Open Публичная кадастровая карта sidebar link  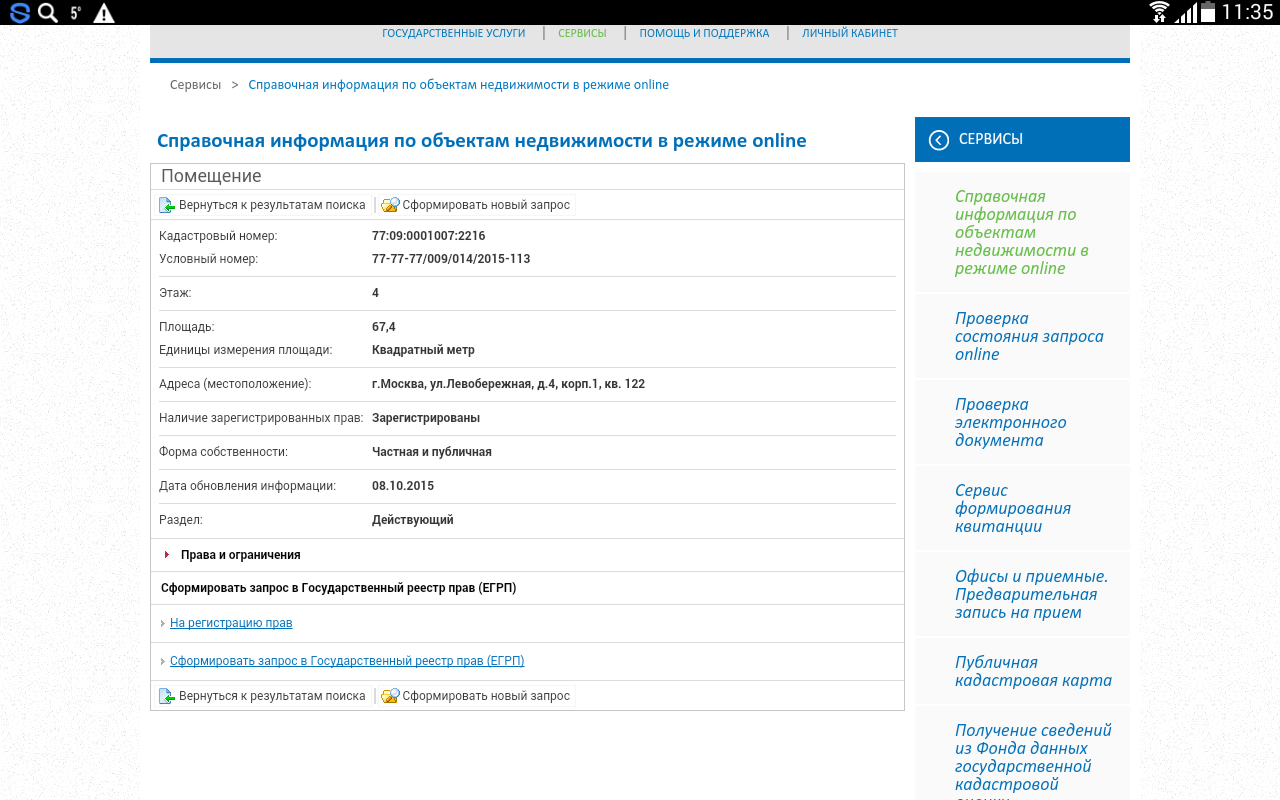(x=1032, y=671)
